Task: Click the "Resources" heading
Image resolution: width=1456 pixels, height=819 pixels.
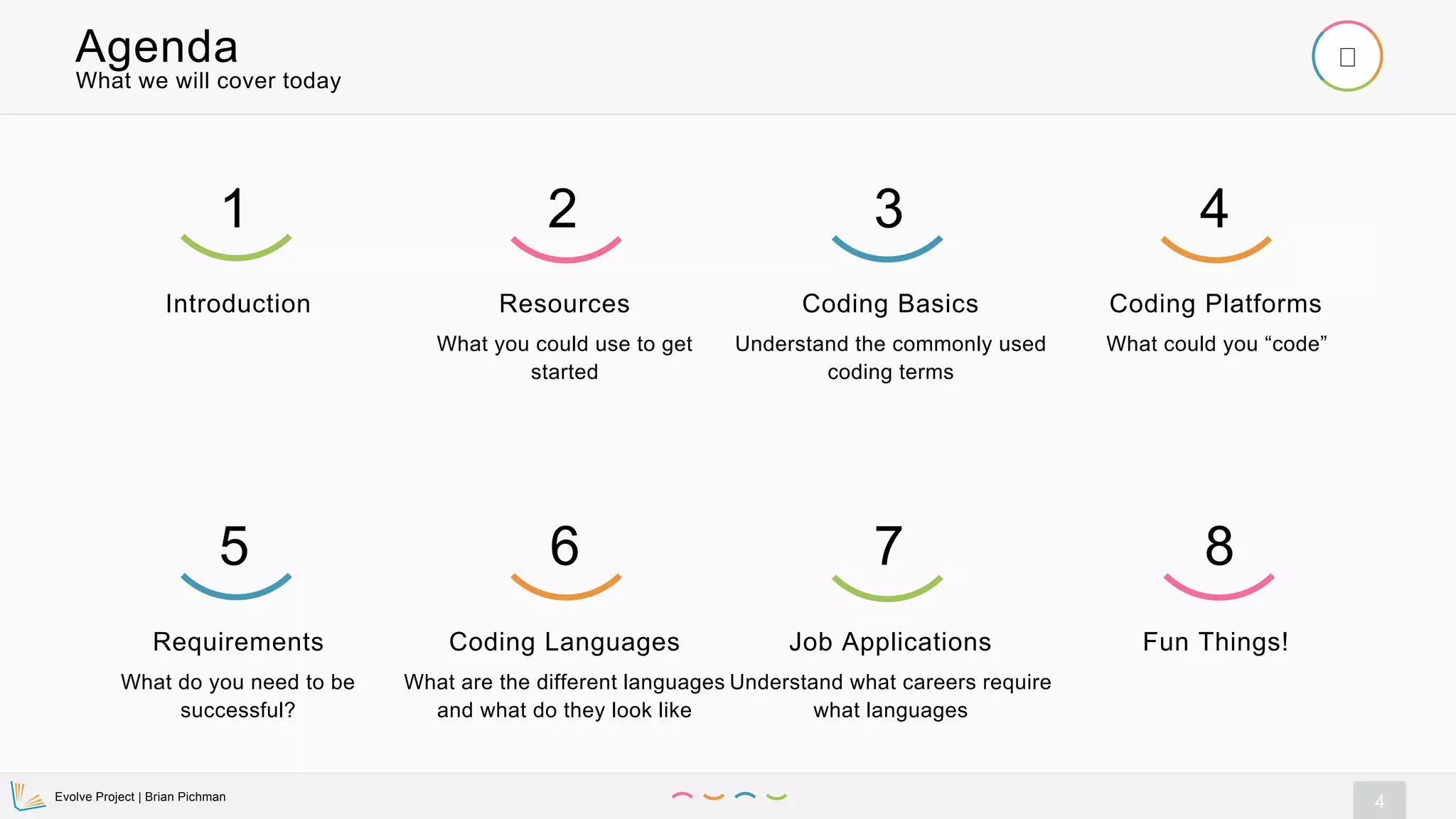Action: click(564, 304)
